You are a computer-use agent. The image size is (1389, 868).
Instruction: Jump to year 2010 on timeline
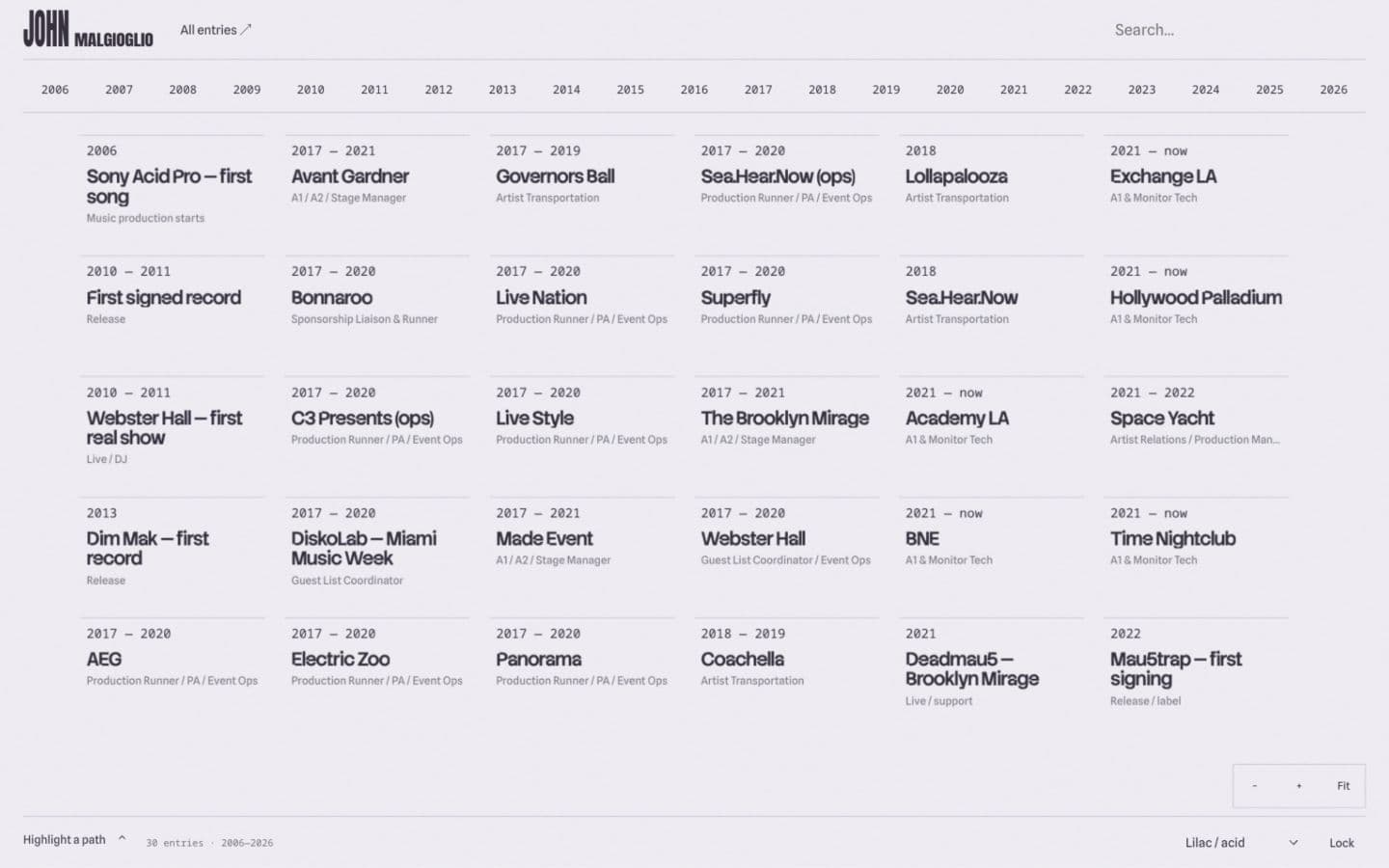(x=311, y=90)
